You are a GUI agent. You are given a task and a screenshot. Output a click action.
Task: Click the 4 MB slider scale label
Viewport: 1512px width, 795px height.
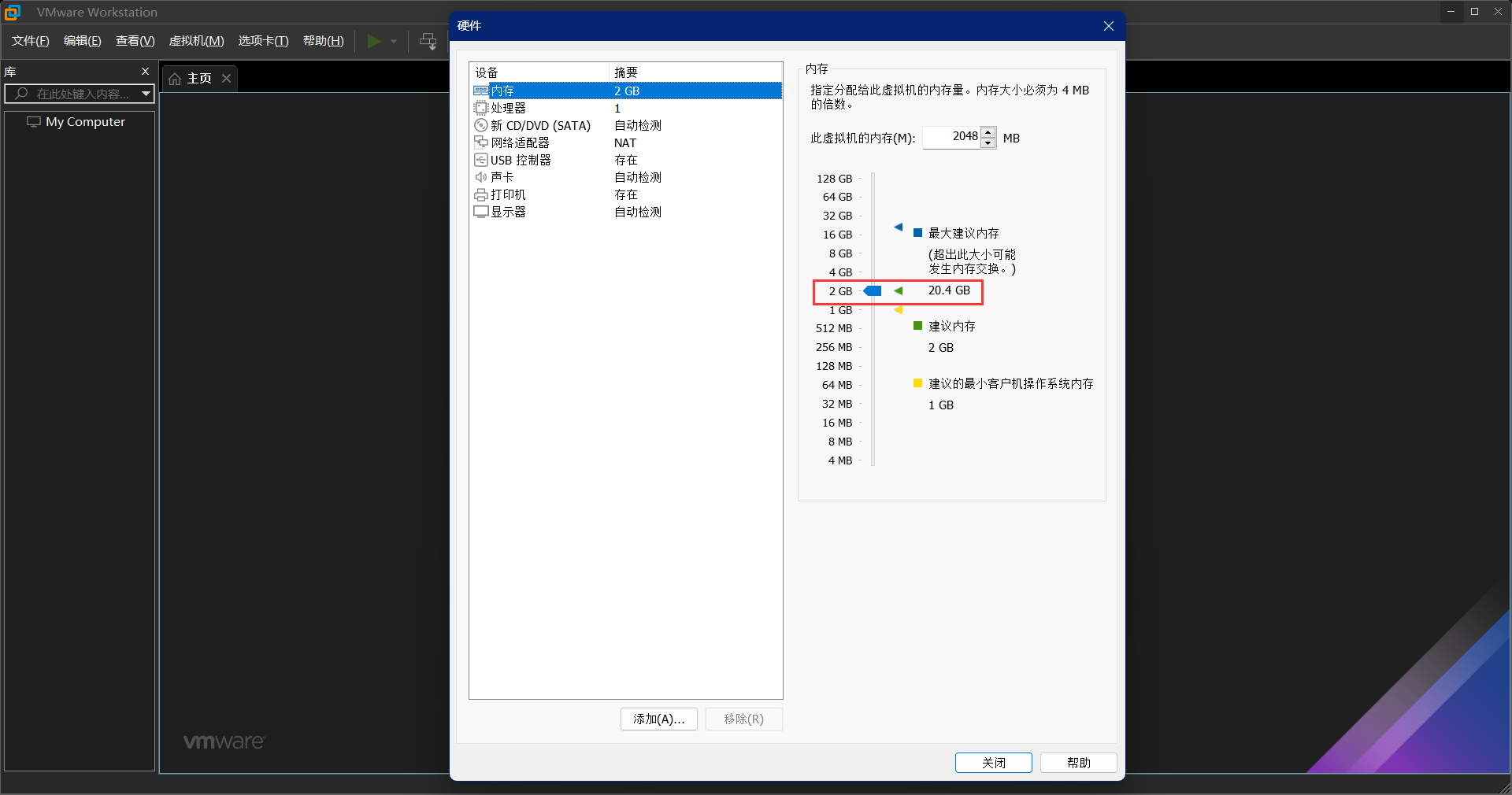(x=840, y=460)
